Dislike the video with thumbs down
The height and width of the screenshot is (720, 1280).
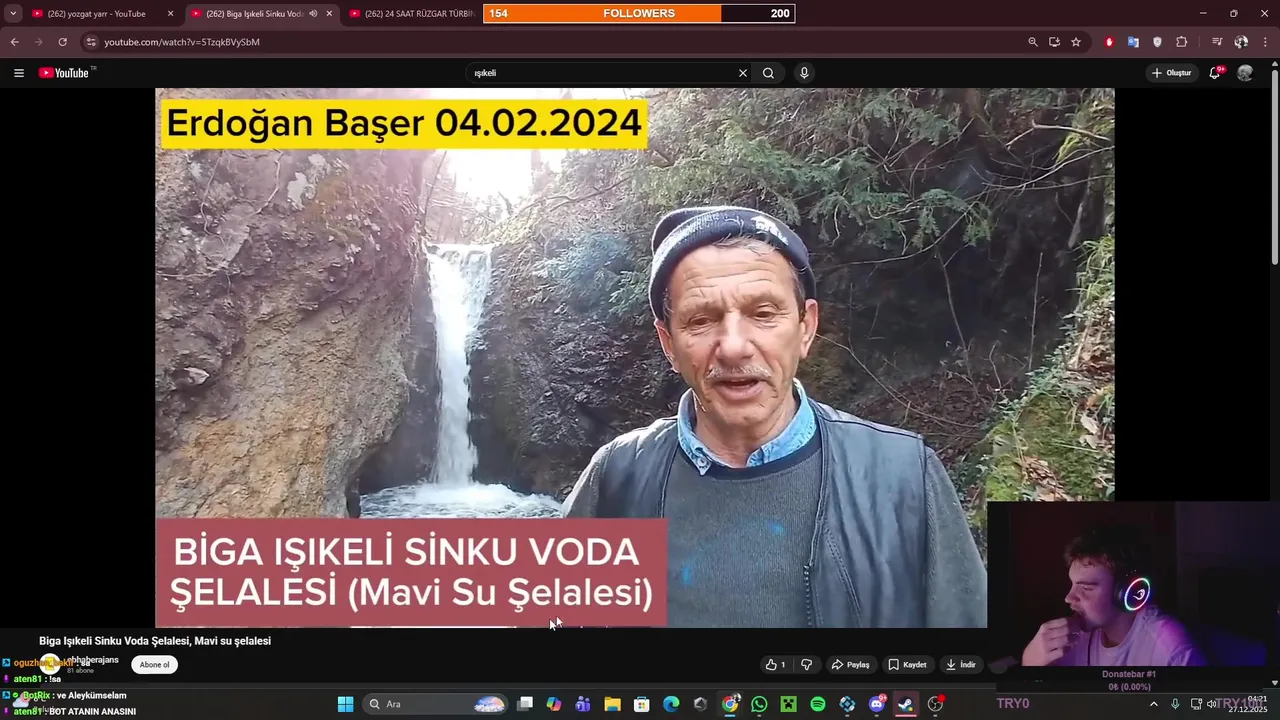point(806,665)
